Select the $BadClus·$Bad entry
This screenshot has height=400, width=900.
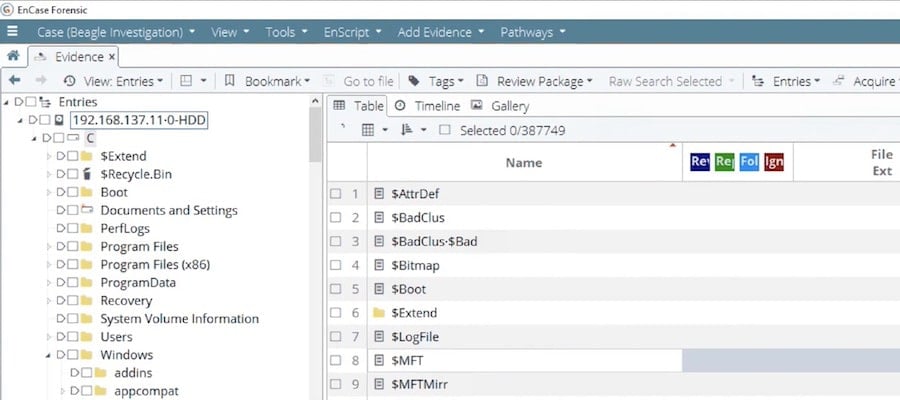point(434,242)
